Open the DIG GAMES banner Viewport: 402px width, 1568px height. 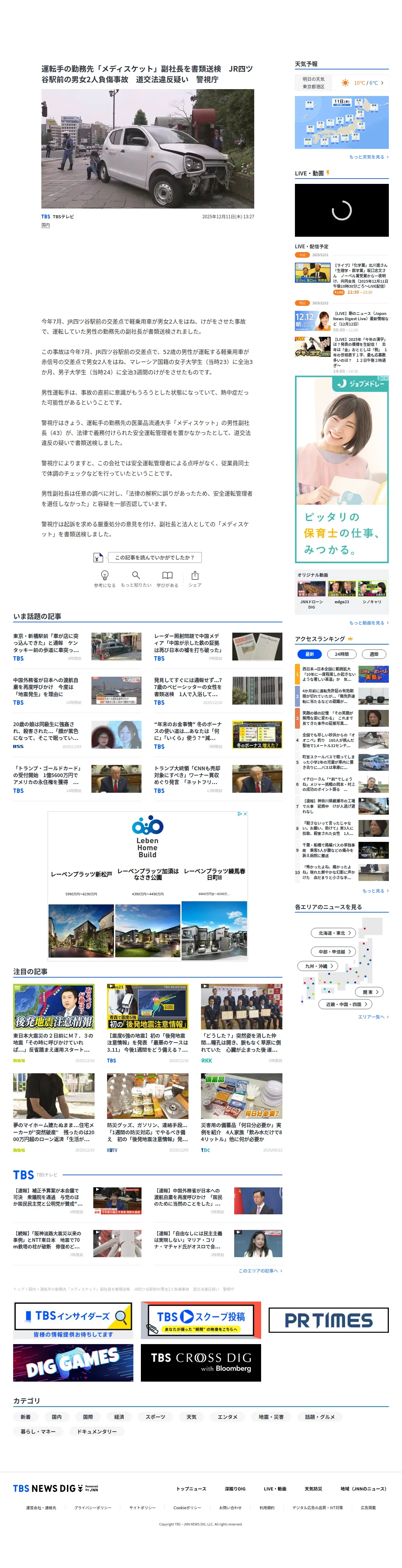pos(73,1362)
